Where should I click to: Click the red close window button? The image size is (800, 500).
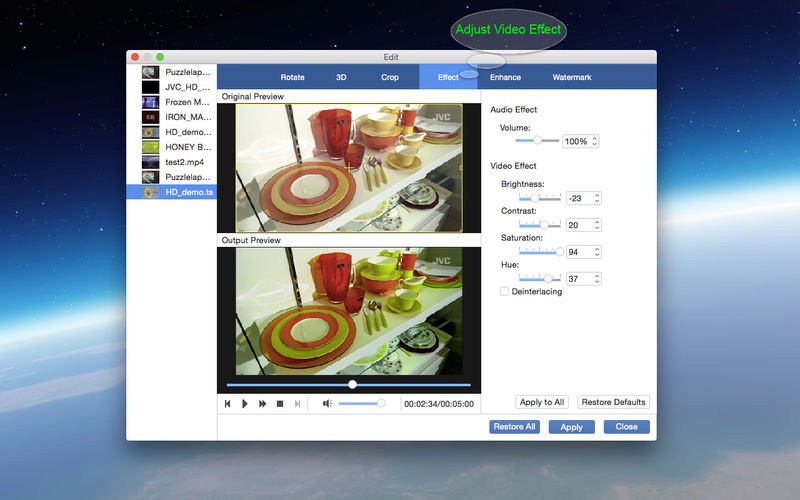[x=135, y=57]
